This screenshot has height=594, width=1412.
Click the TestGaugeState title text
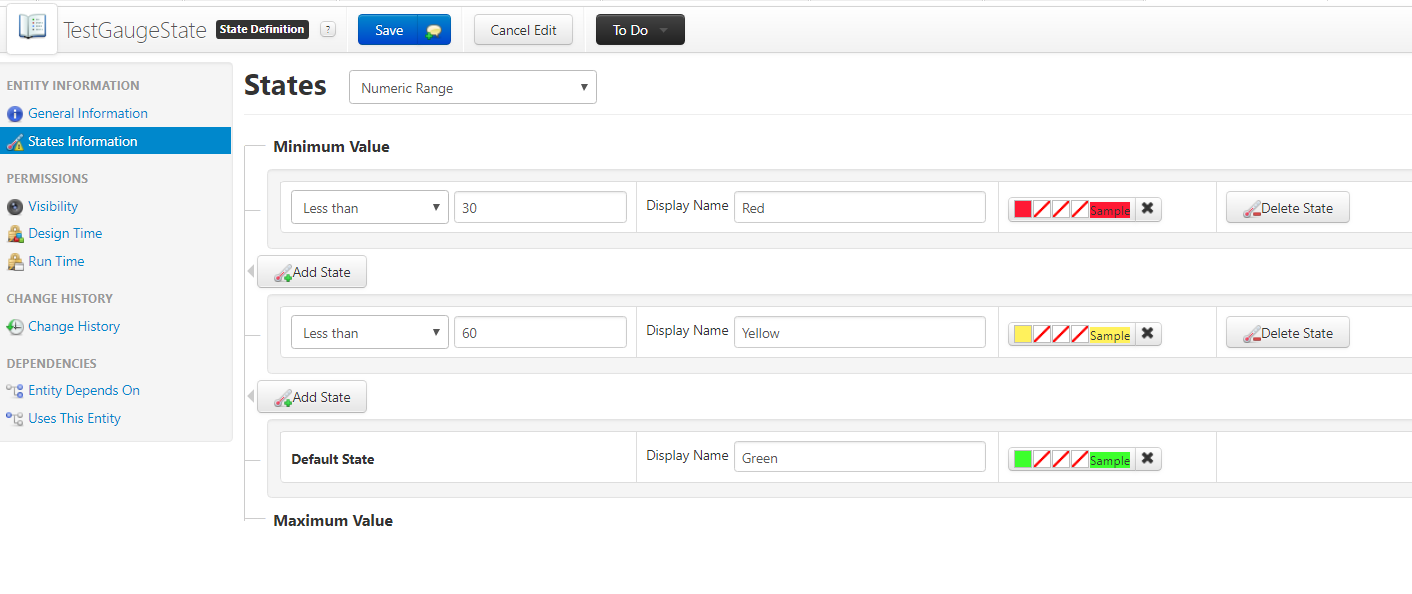click(x=135, y=30)
